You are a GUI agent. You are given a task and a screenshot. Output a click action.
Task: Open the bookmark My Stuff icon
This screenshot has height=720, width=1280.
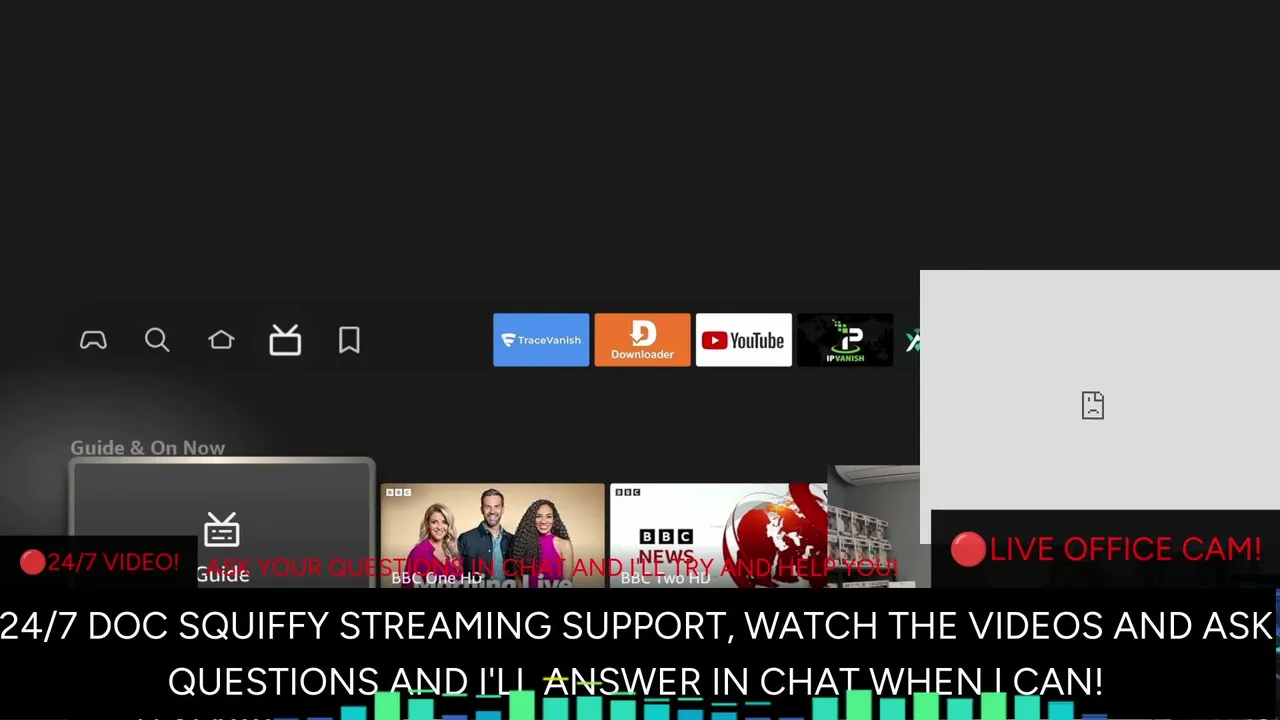[x=349, y=341]
